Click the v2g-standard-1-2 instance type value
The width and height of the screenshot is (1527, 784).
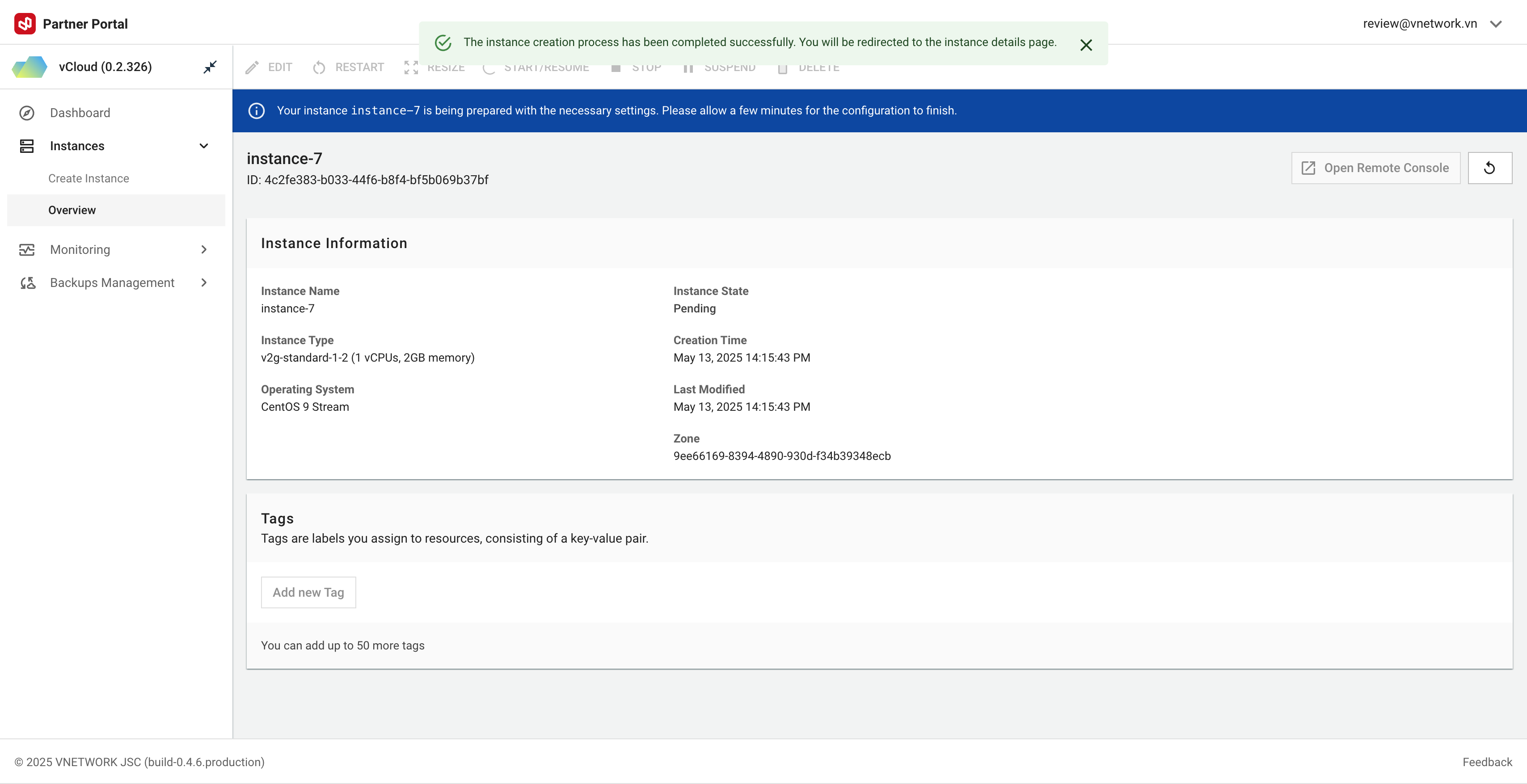tap(367, 358)
